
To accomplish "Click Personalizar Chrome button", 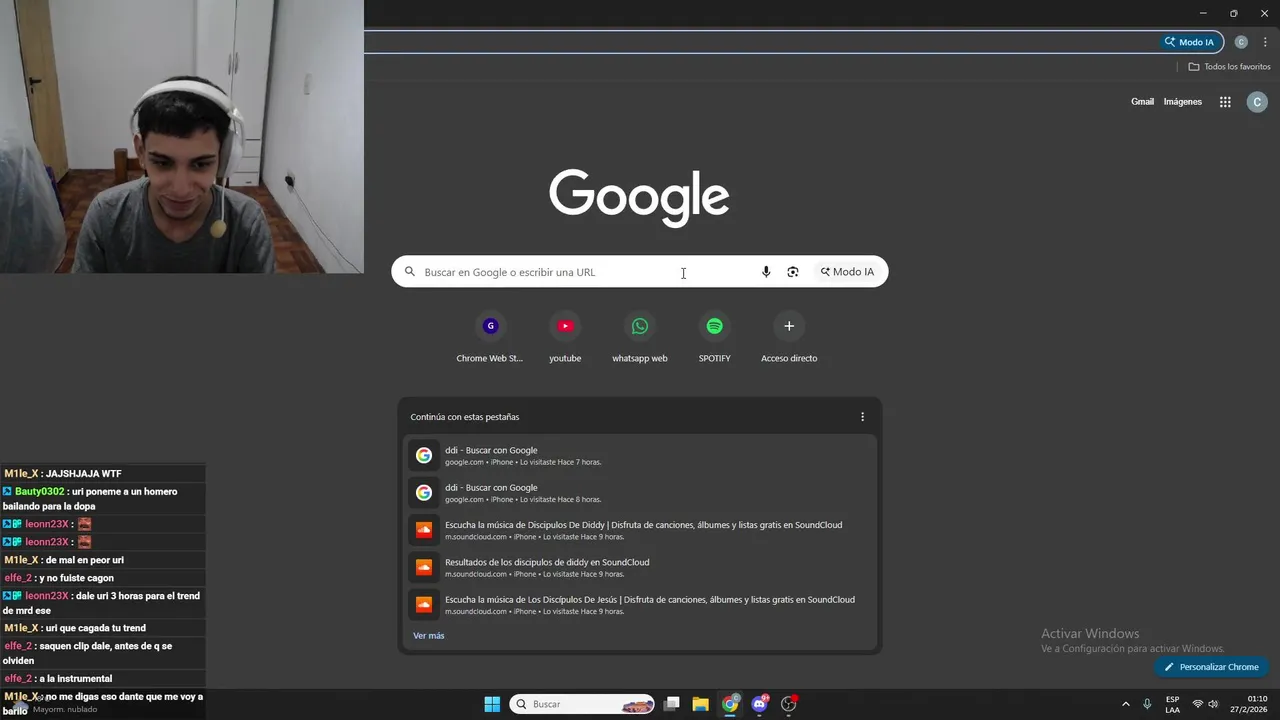I will [1211, 667].
